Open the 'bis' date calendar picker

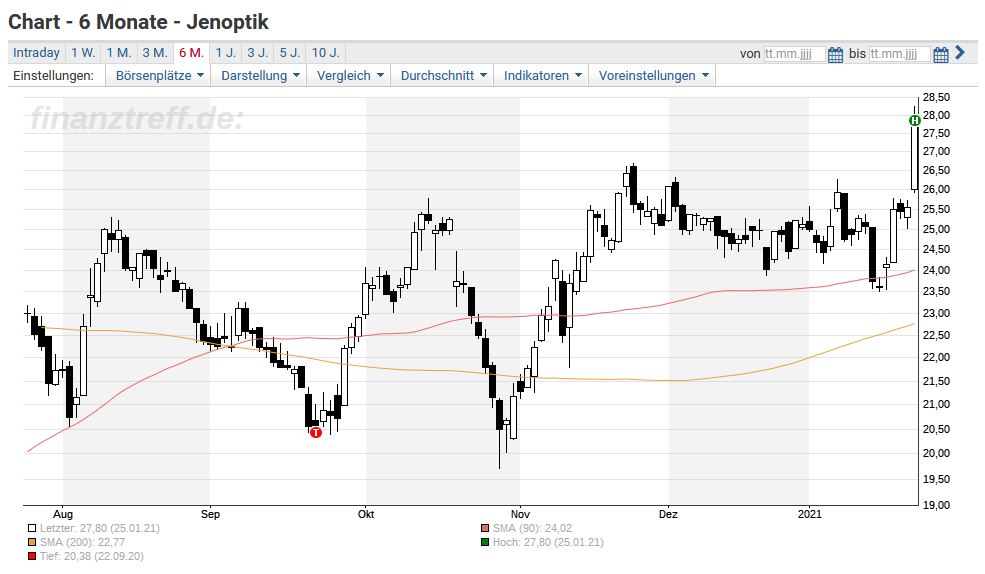pyautogui.click(x=940, y=54)
